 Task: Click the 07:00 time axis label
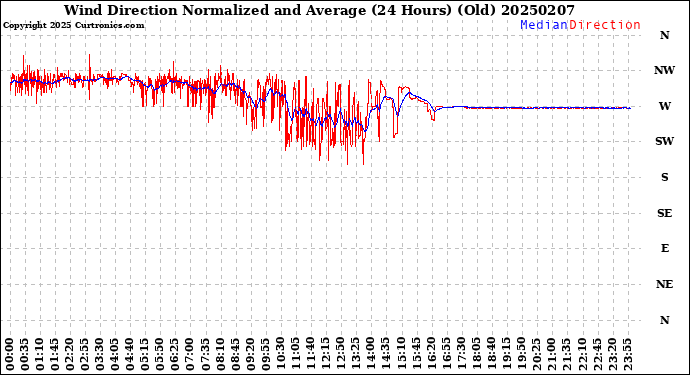click(190, 355)
